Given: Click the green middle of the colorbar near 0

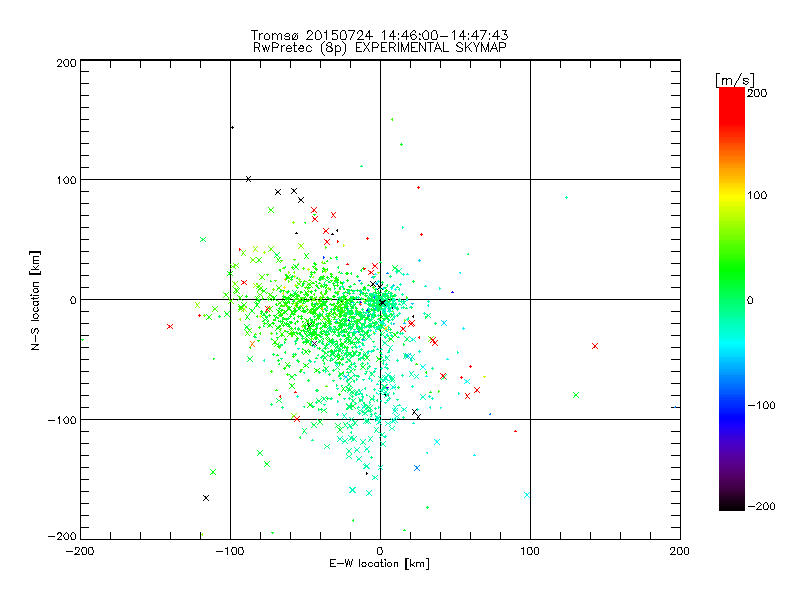Looking at the screenshot, I should click(x=732, y=299).
